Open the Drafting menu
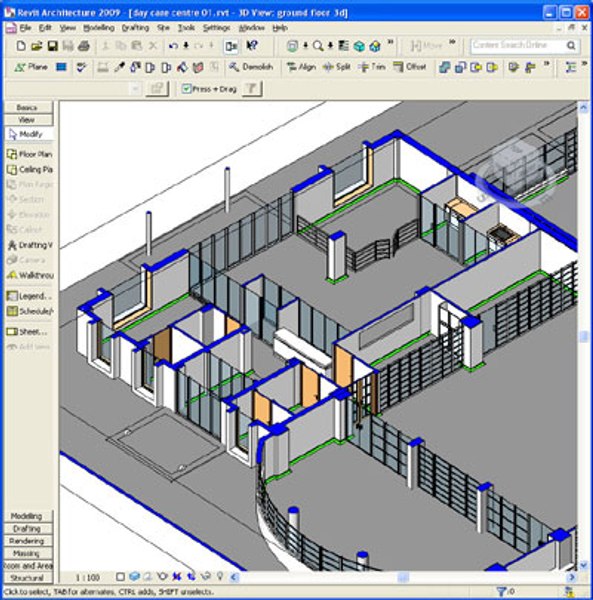This screenshot has height=600, width=593. click(x=135, y=28)
